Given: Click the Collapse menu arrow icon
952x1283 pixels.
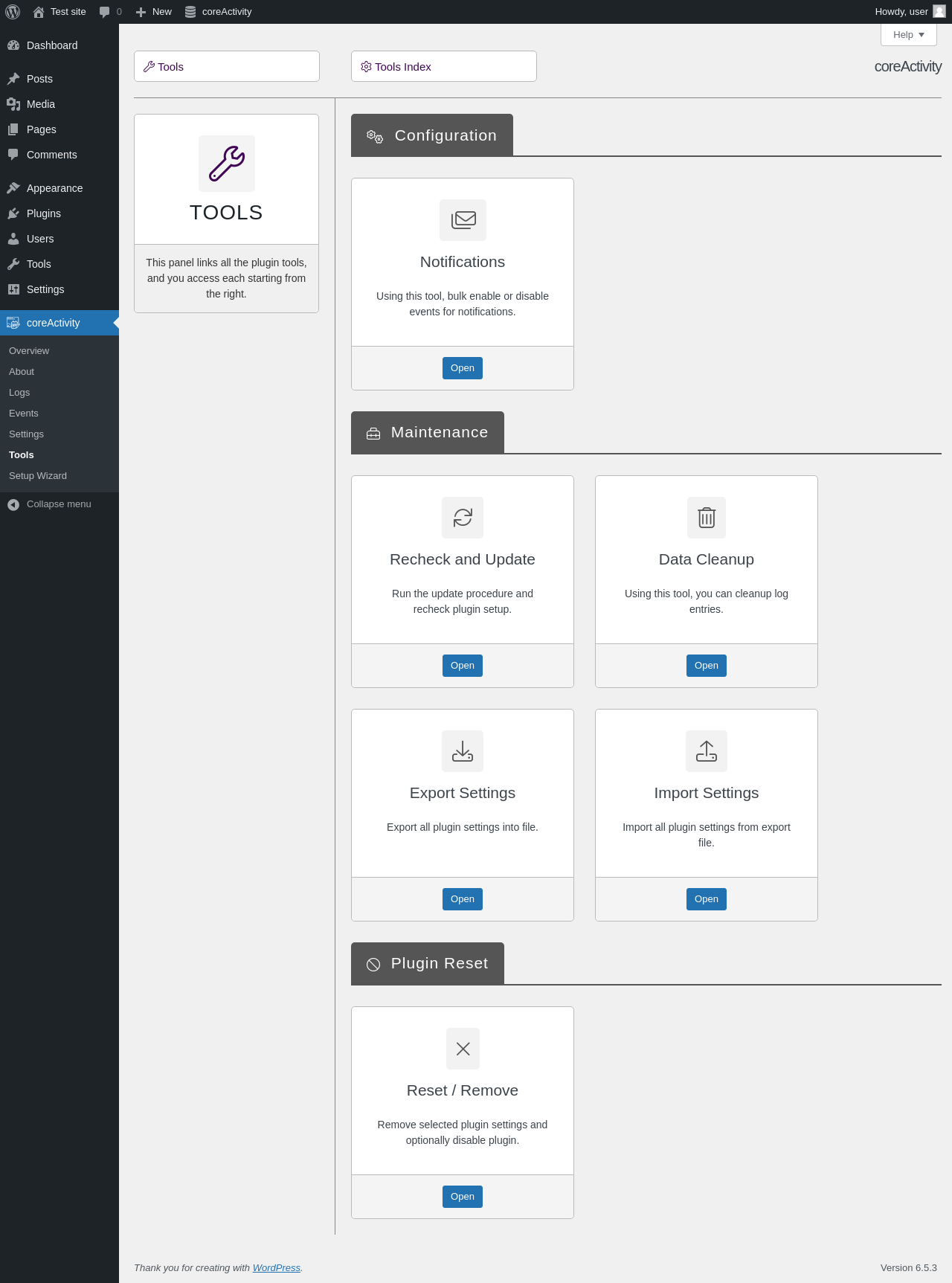Looking at the screenshot, I should 13,504.
